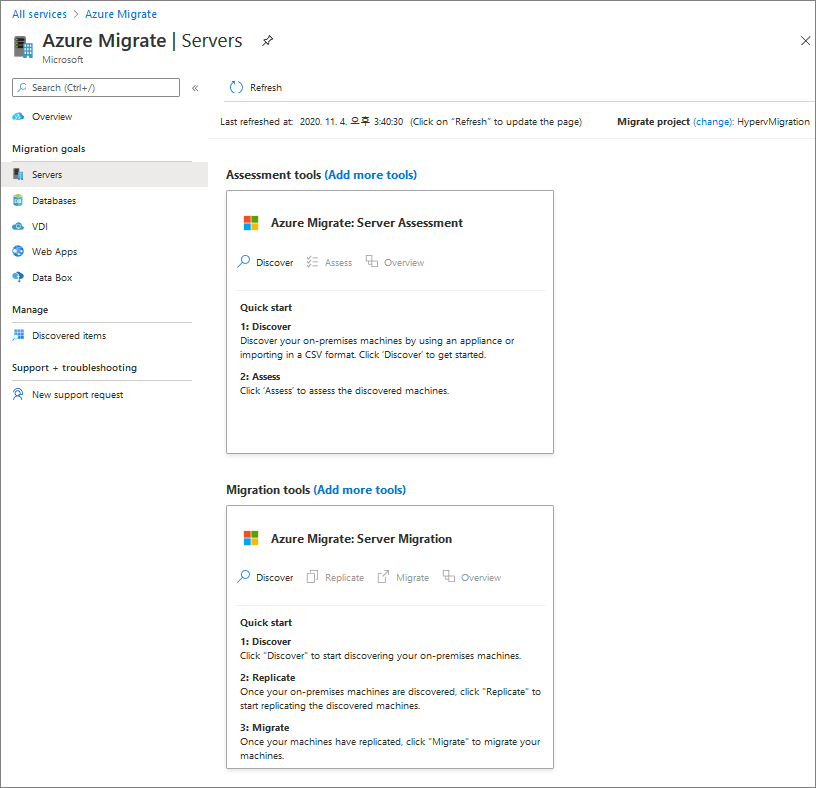The height and width of the screenshot is (788, 816).
Task: Collapse the sidebar with double chevron
Action: 195,88
